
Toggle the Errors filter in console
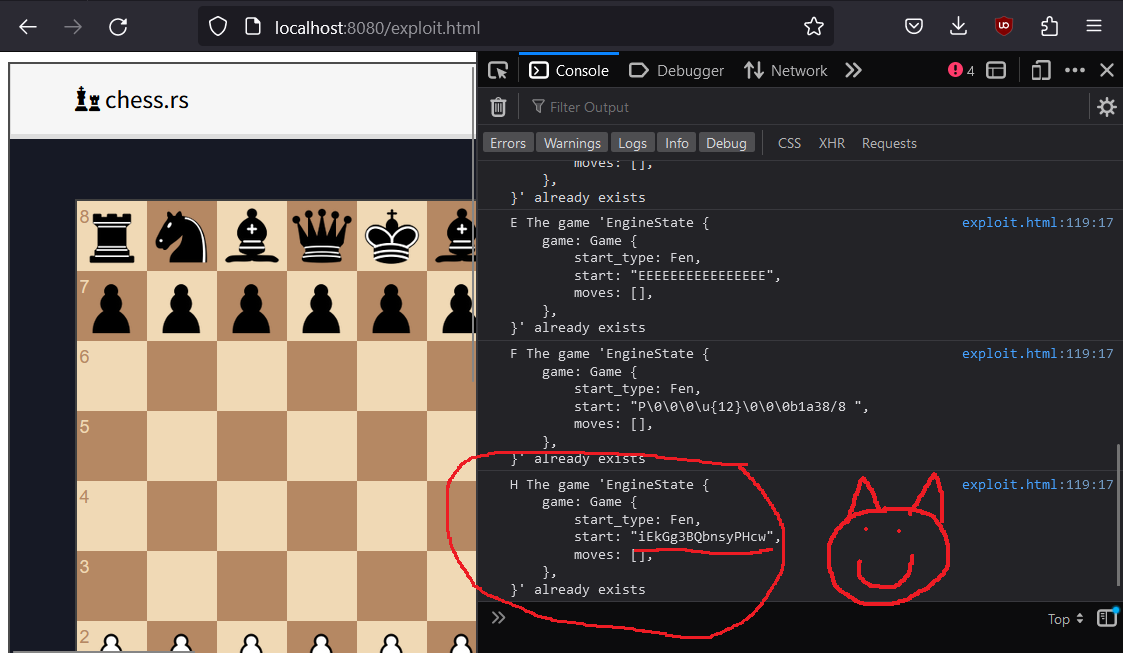508,143
